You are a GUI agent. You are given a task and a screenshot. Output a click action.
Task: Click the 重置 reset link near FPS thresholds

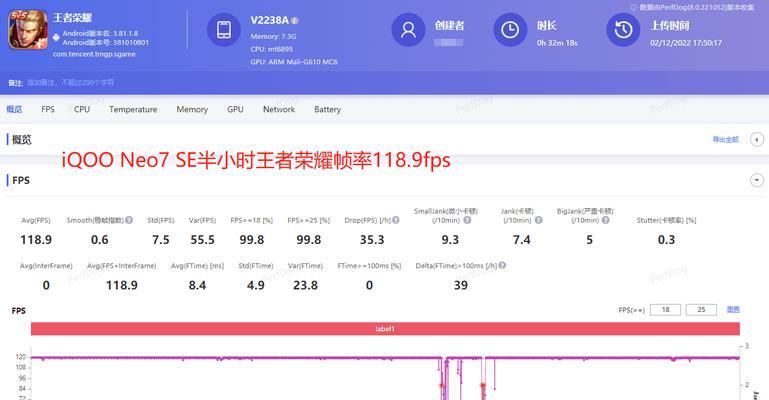pos(733,309)
